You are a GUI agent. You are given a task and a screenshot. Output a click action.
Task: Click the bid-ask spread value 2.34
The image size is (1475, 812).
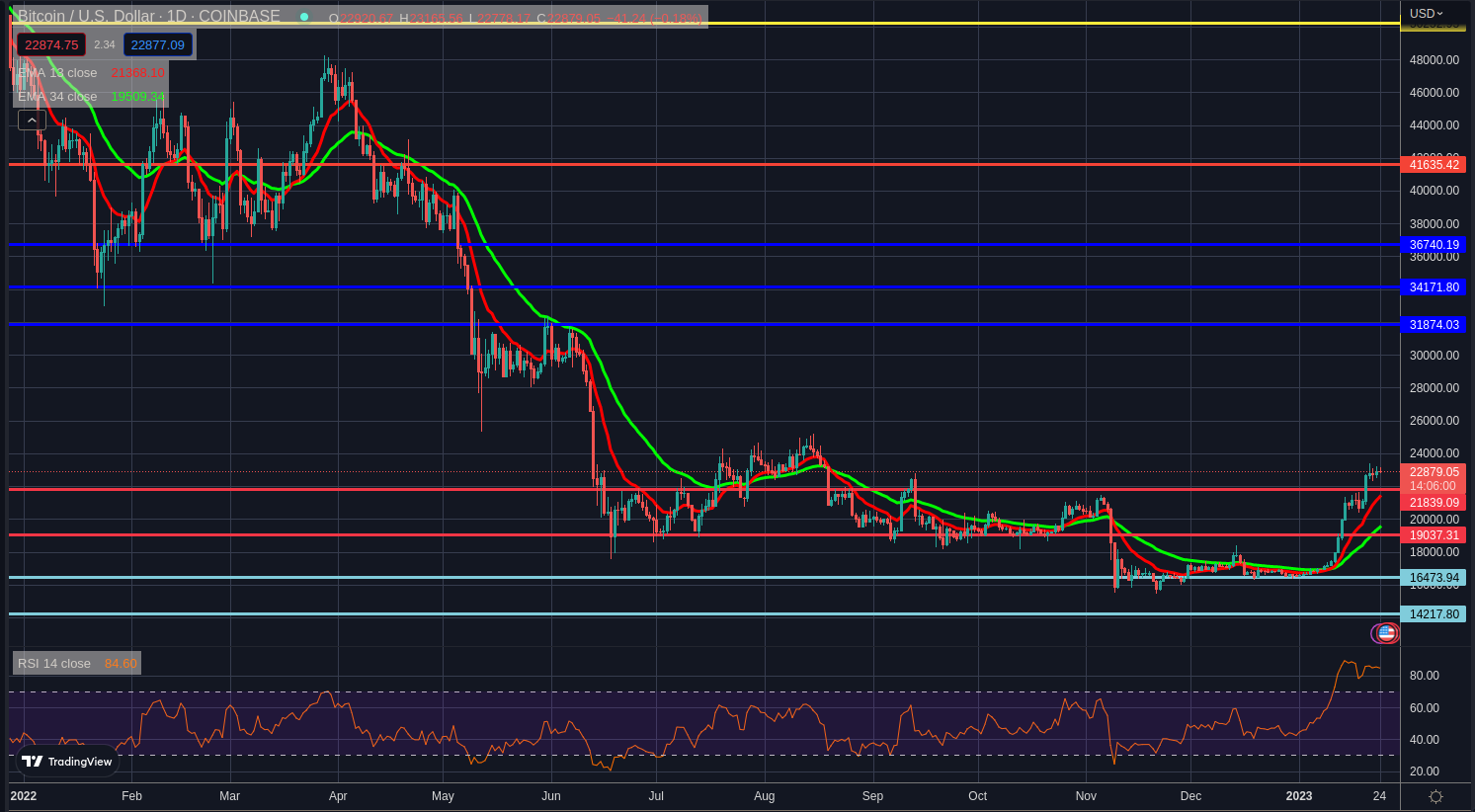click(x=105, y=44)
